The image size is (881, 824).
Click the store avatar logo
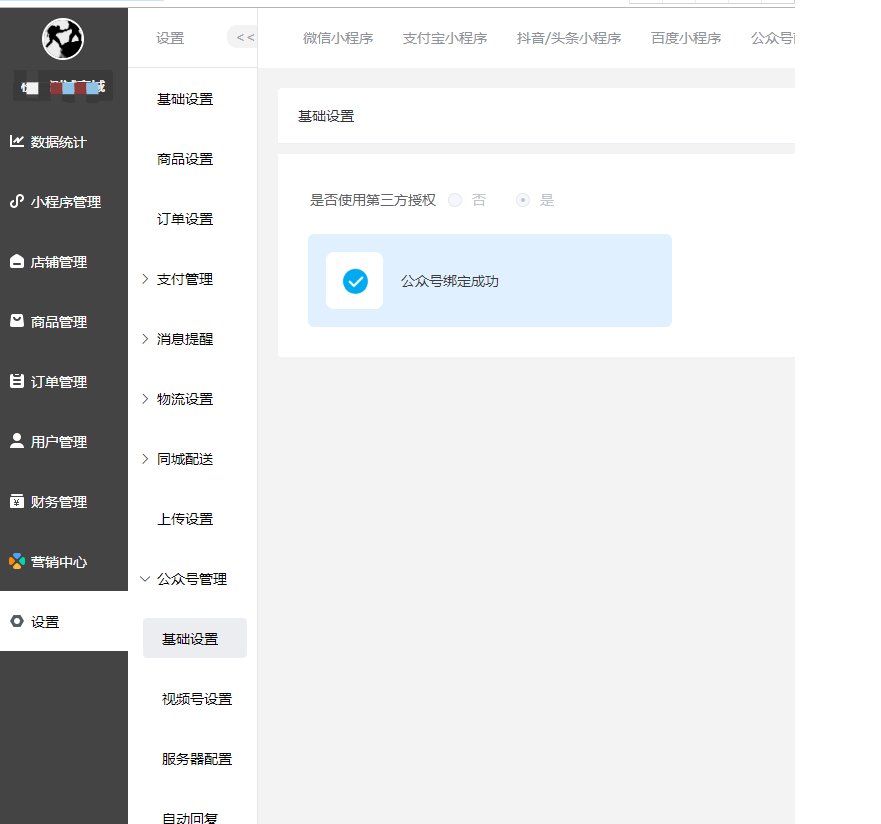tap(63, 39)
